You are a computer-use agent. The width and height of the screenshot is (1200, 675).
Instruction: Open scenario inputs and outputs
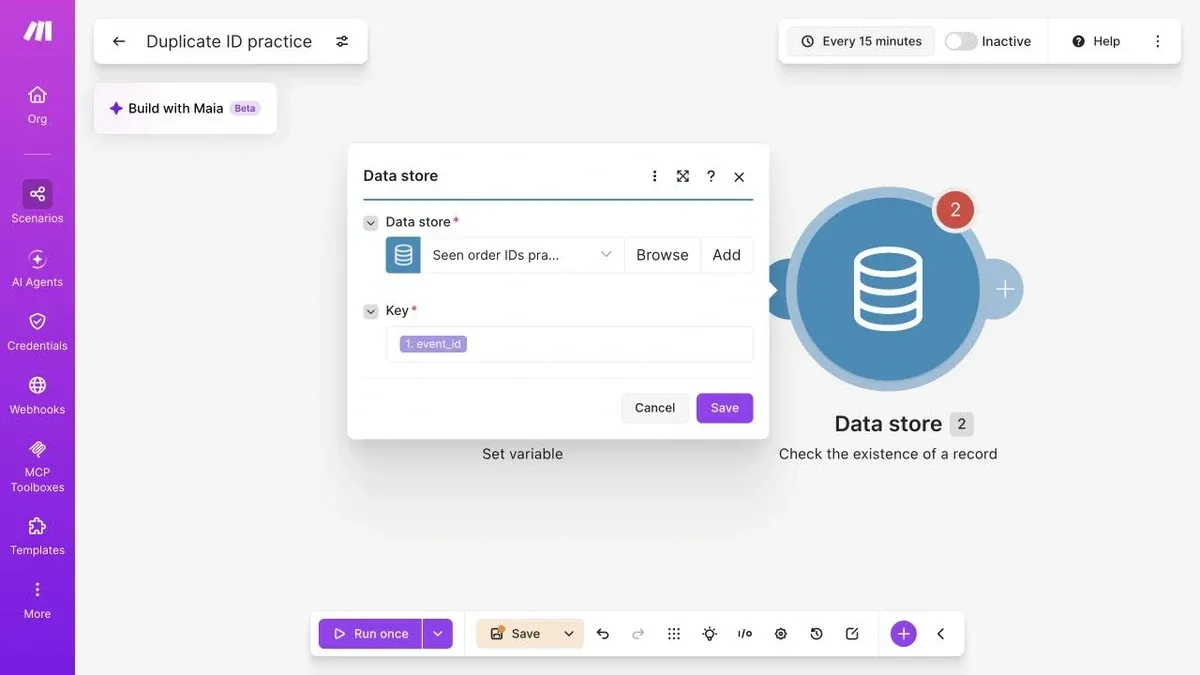point(745,634)
